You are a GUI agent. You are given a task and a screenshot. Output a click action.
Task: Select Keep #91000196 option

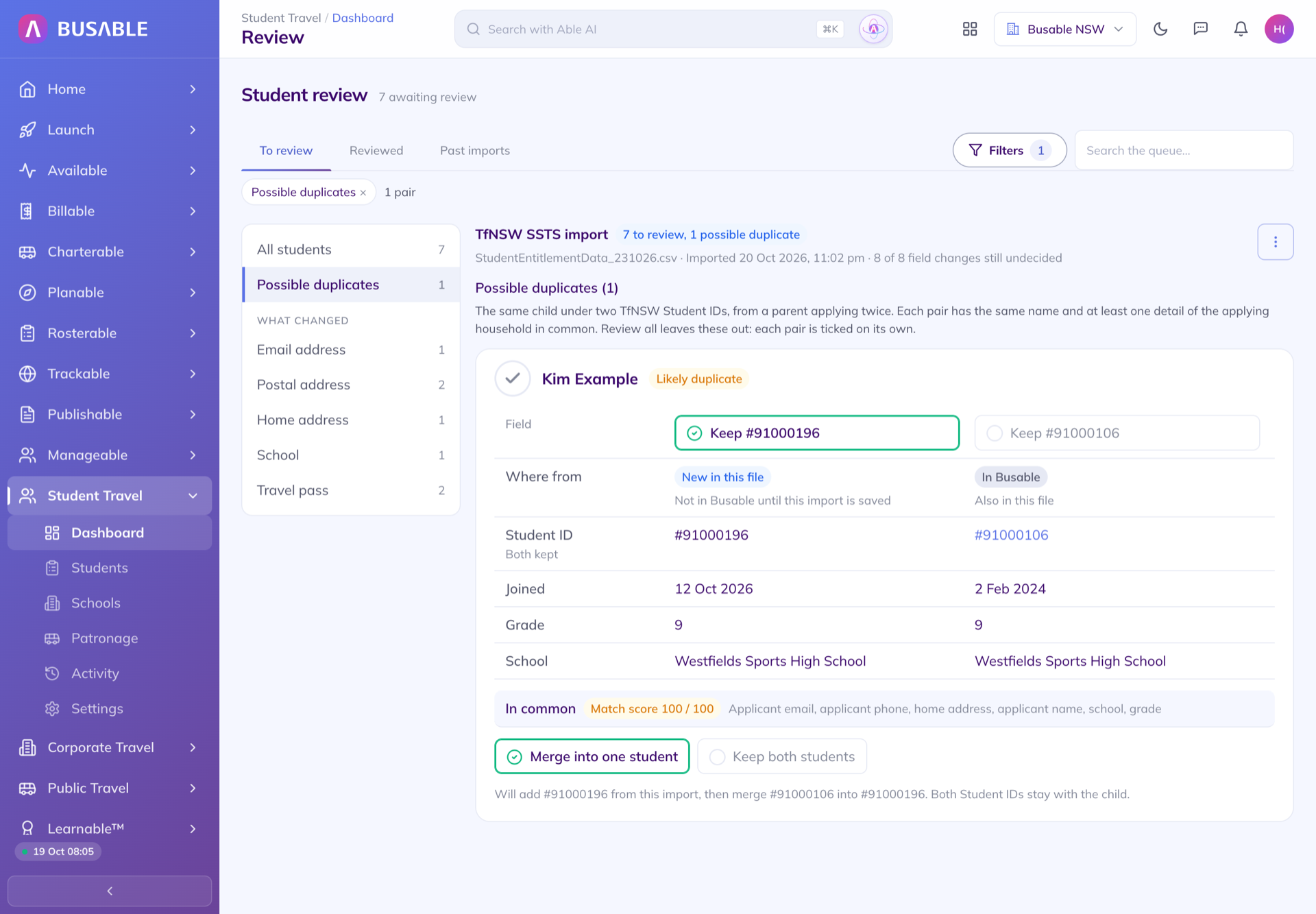coord(816,433)
